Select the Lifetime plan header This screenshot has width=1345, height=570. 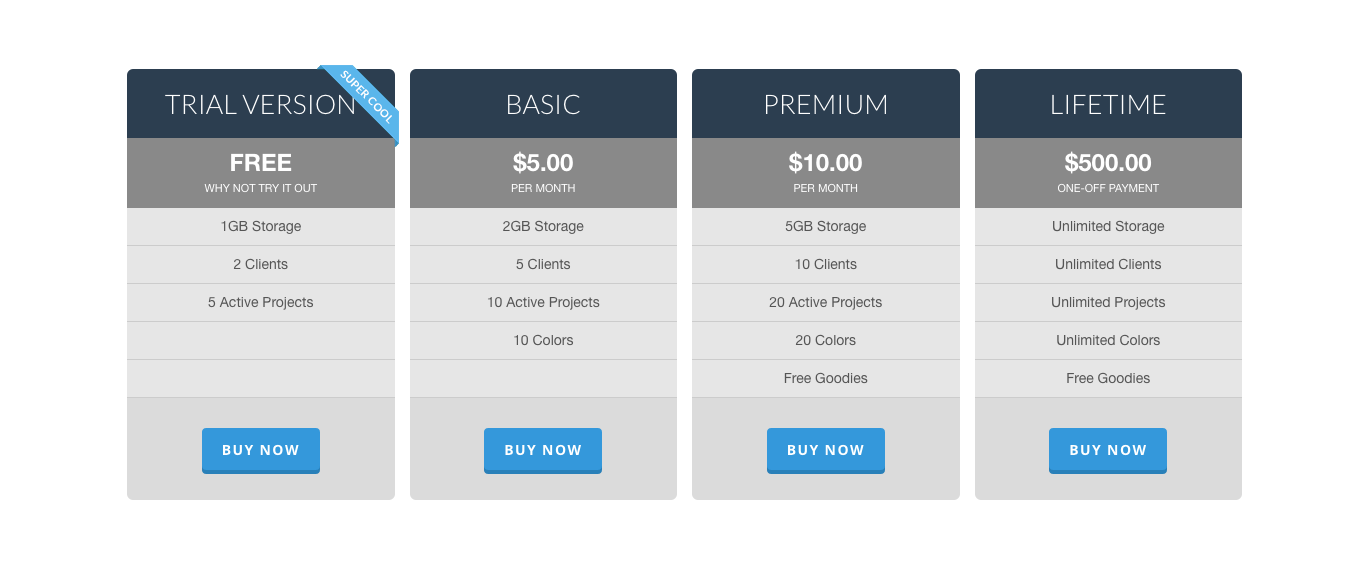coord(1108,104)
